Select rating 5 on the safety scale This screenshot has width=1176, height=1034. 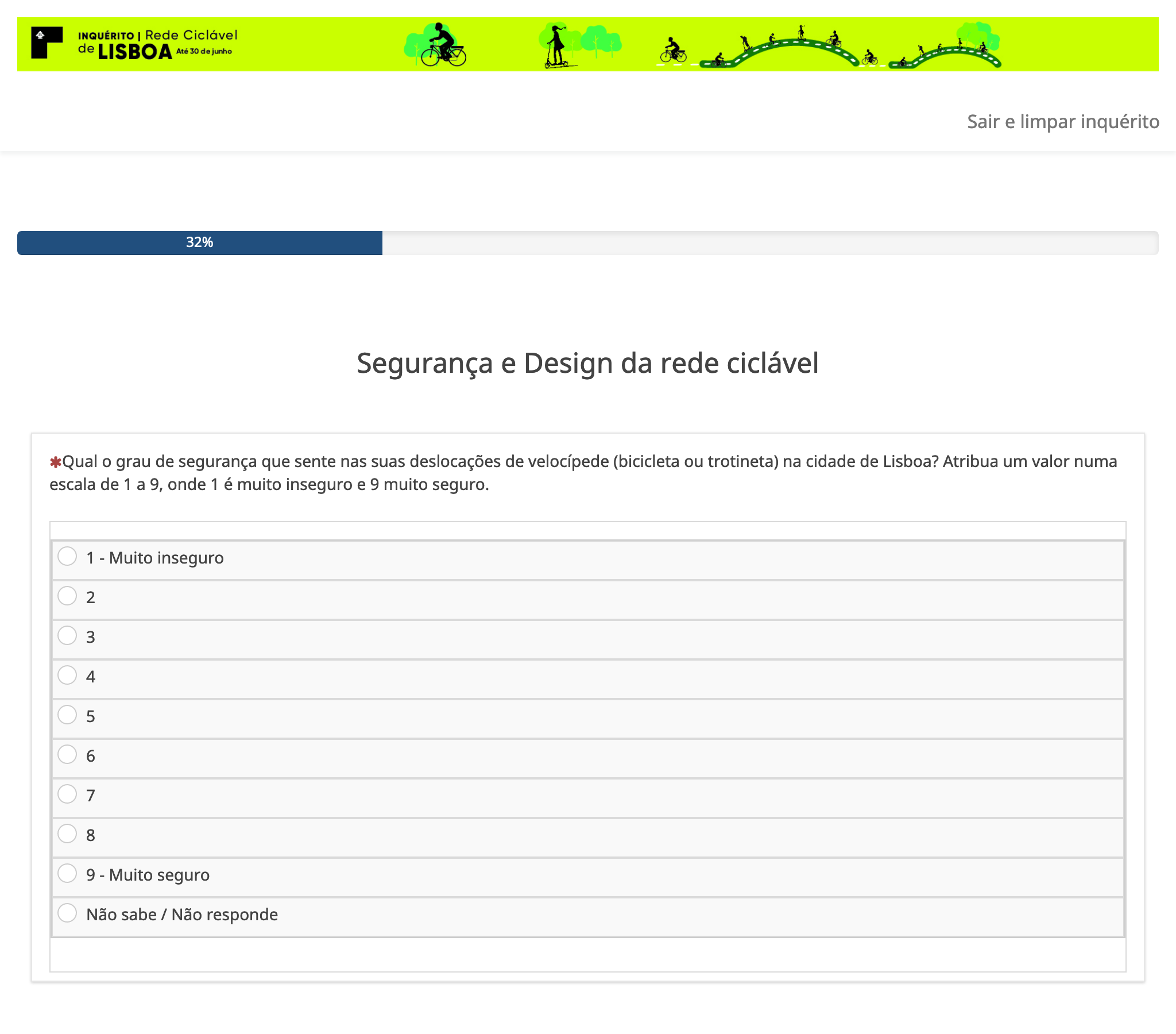click(67, 716)
